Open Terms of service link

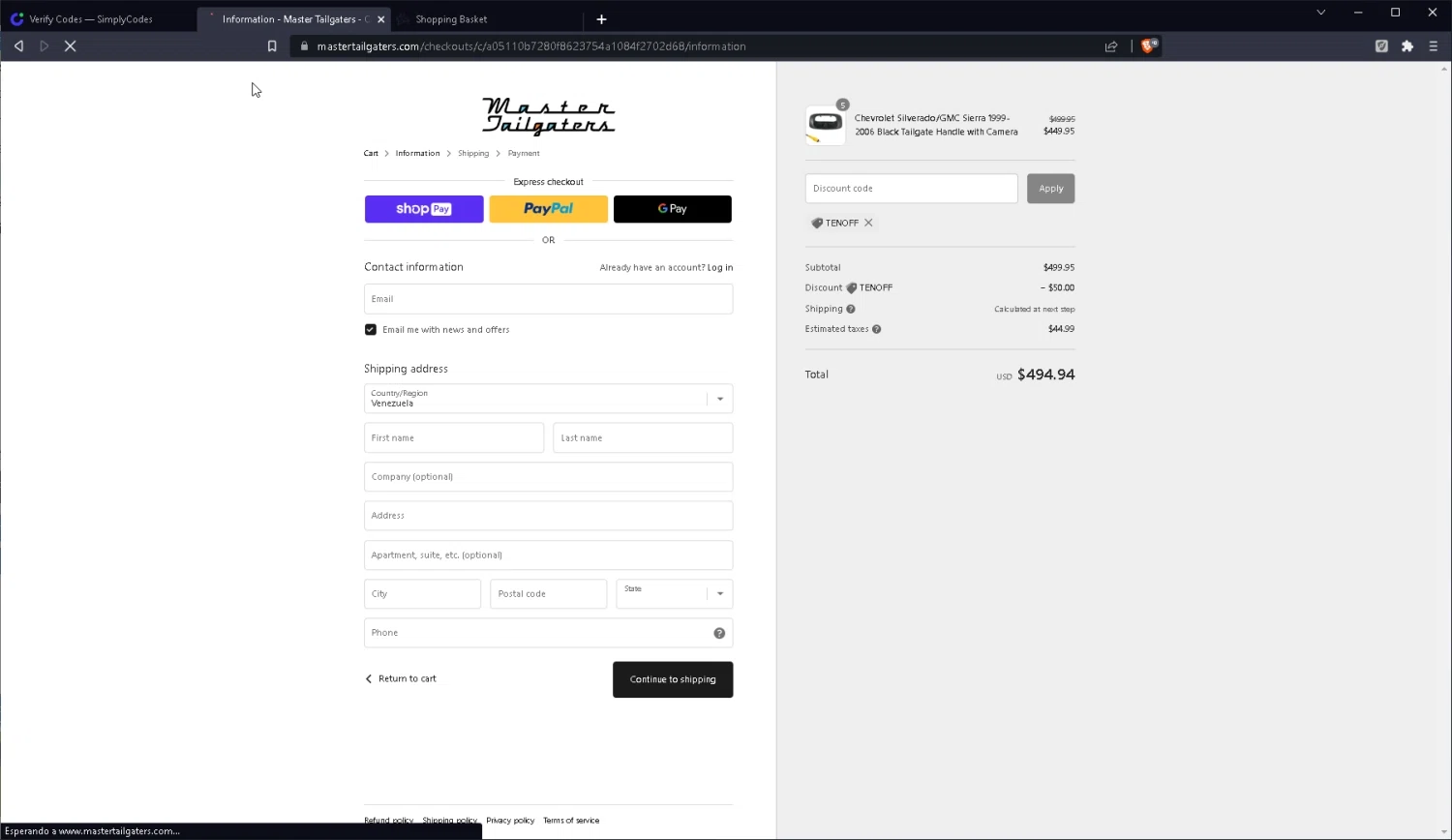pos(571,820)
